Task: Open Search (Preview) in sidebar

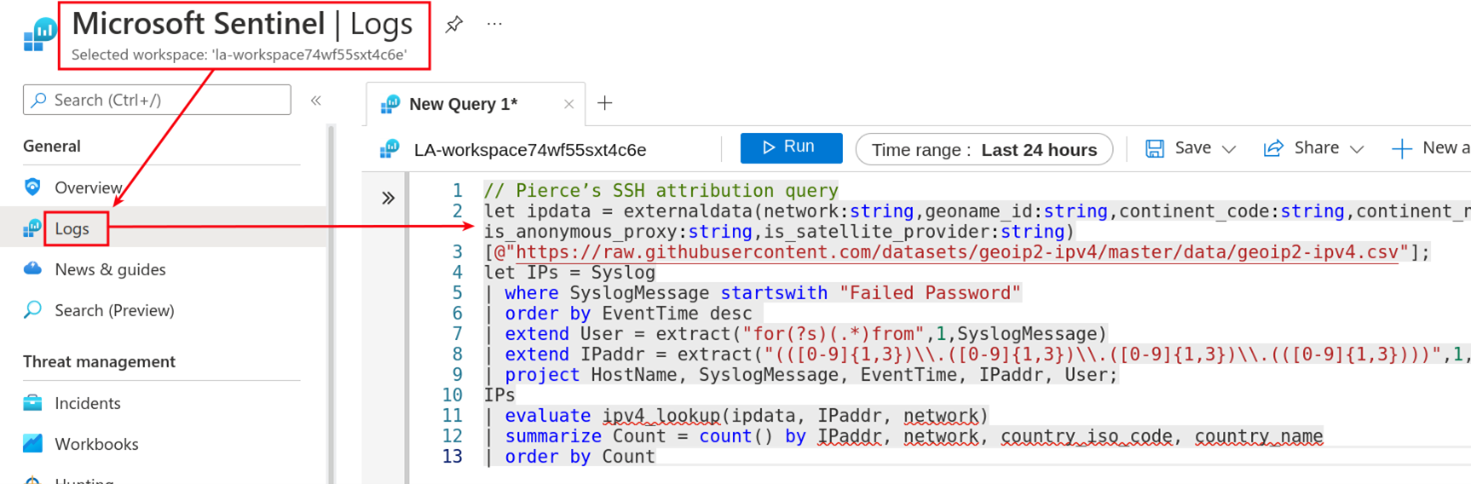Action: [114, 310]
